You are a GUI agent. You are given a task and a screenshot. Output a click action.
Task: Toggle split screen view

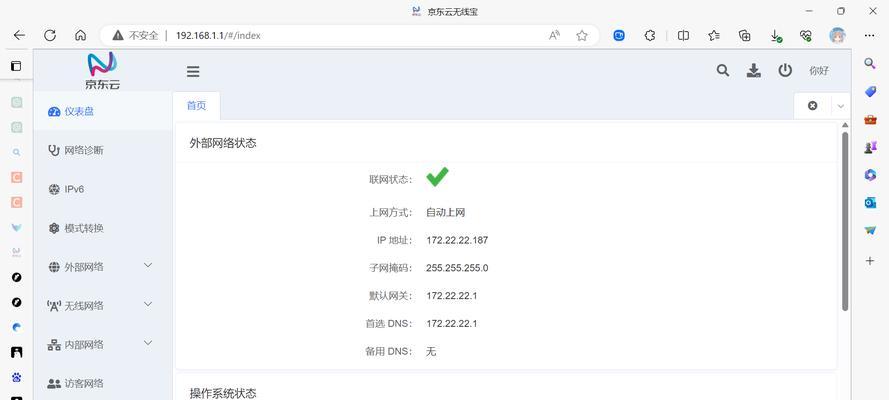(683, 35)
